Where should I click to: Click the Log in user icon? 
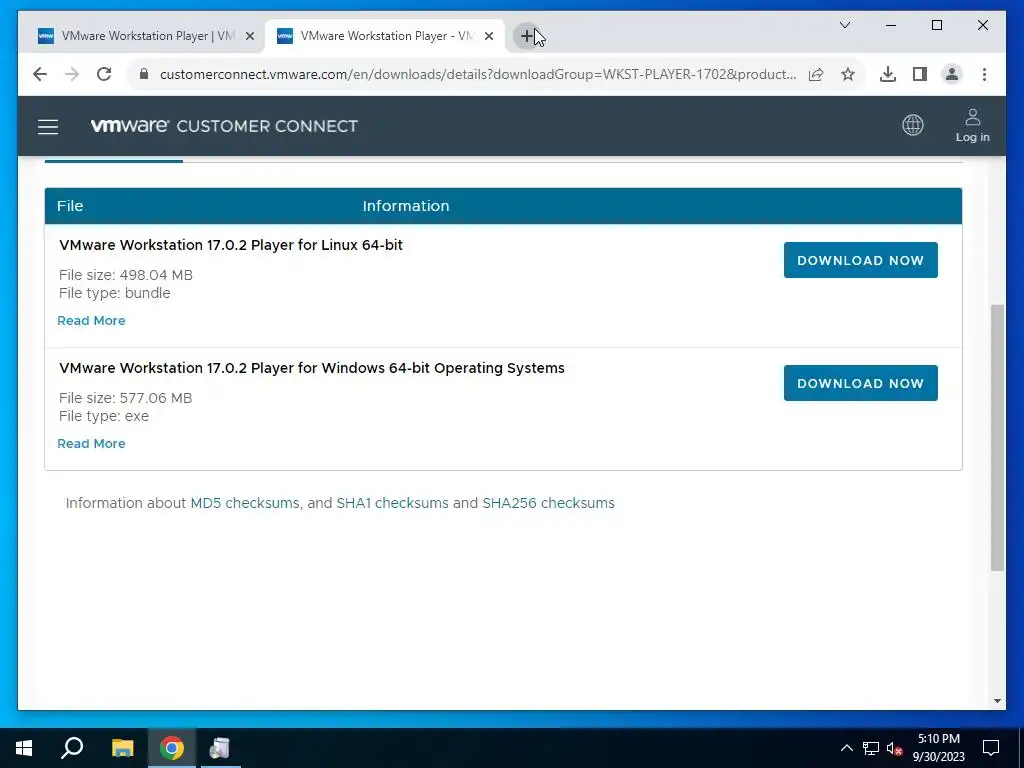[972, 125]
